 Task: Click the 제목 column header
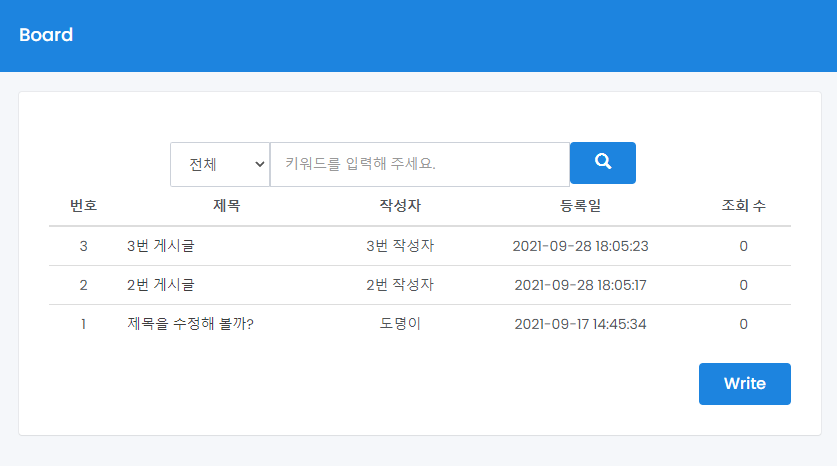click(227, 206)
